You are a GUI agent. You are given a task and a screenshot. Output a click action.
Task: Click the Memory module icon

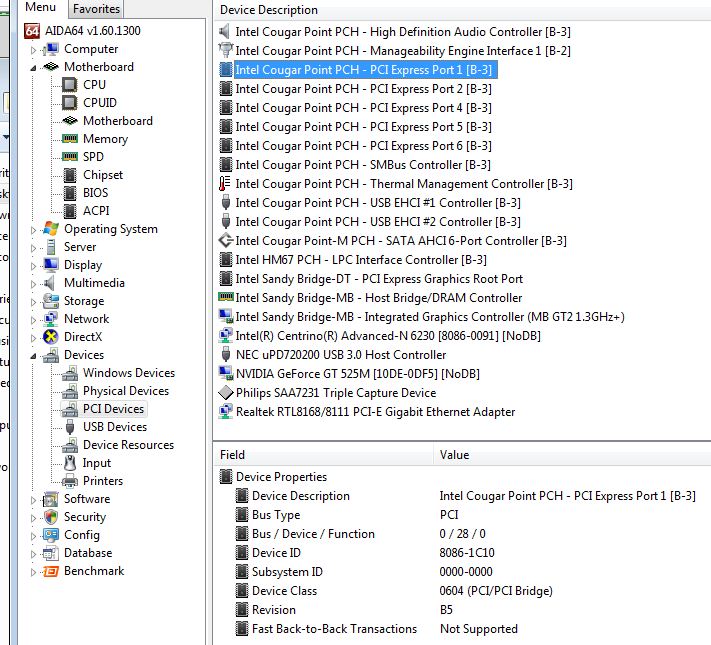point(69,139)
